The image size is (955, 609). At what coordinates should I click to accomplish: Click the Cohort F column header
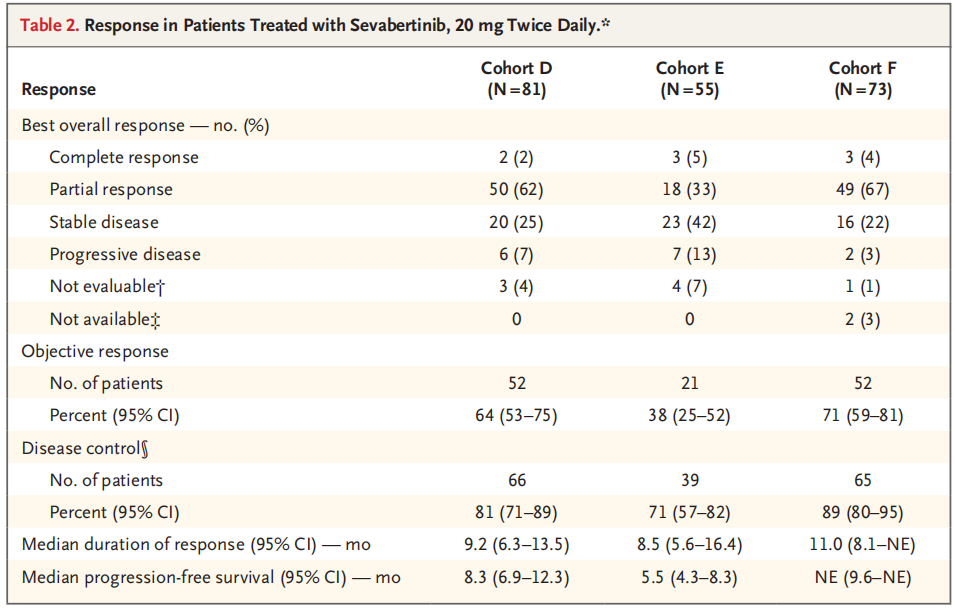[x=863, y=79]
